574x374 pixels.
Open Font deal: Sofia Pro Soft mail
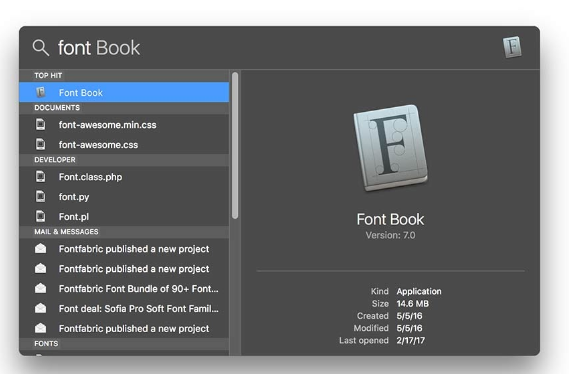tap(124, 308)
